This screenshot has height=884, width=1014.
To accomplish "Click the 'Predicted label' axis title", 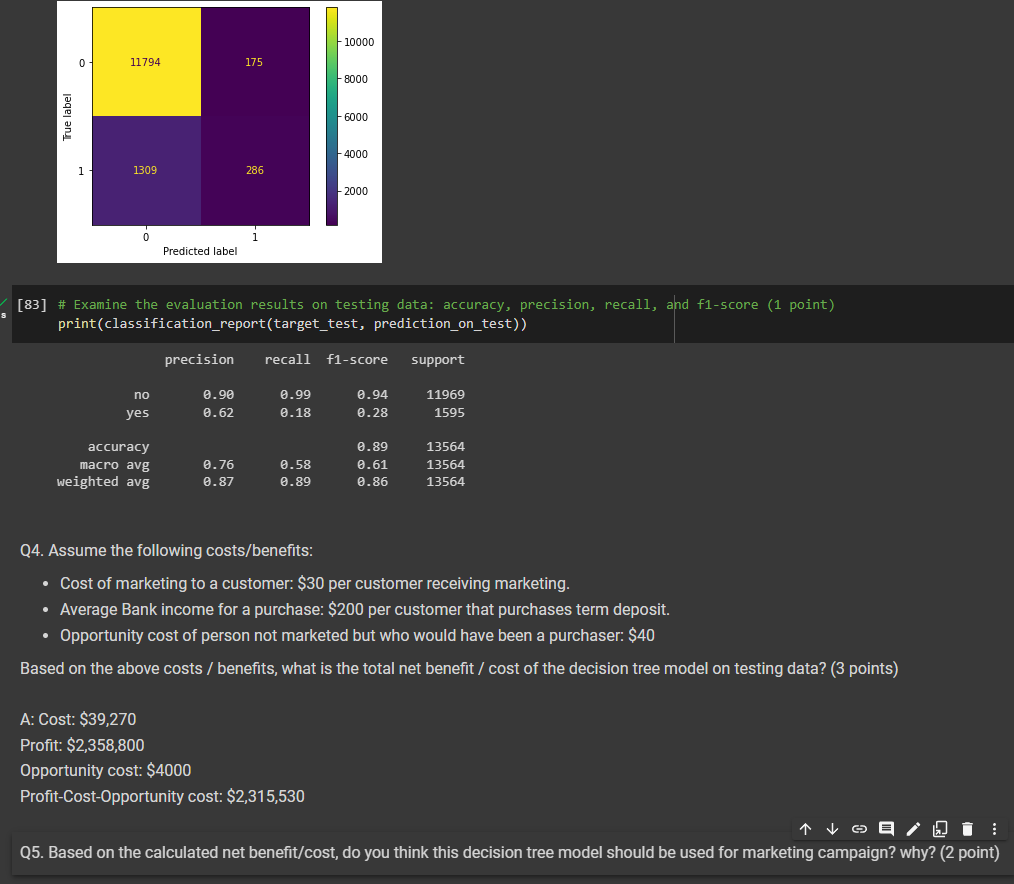I will click(x=200, y=251).
